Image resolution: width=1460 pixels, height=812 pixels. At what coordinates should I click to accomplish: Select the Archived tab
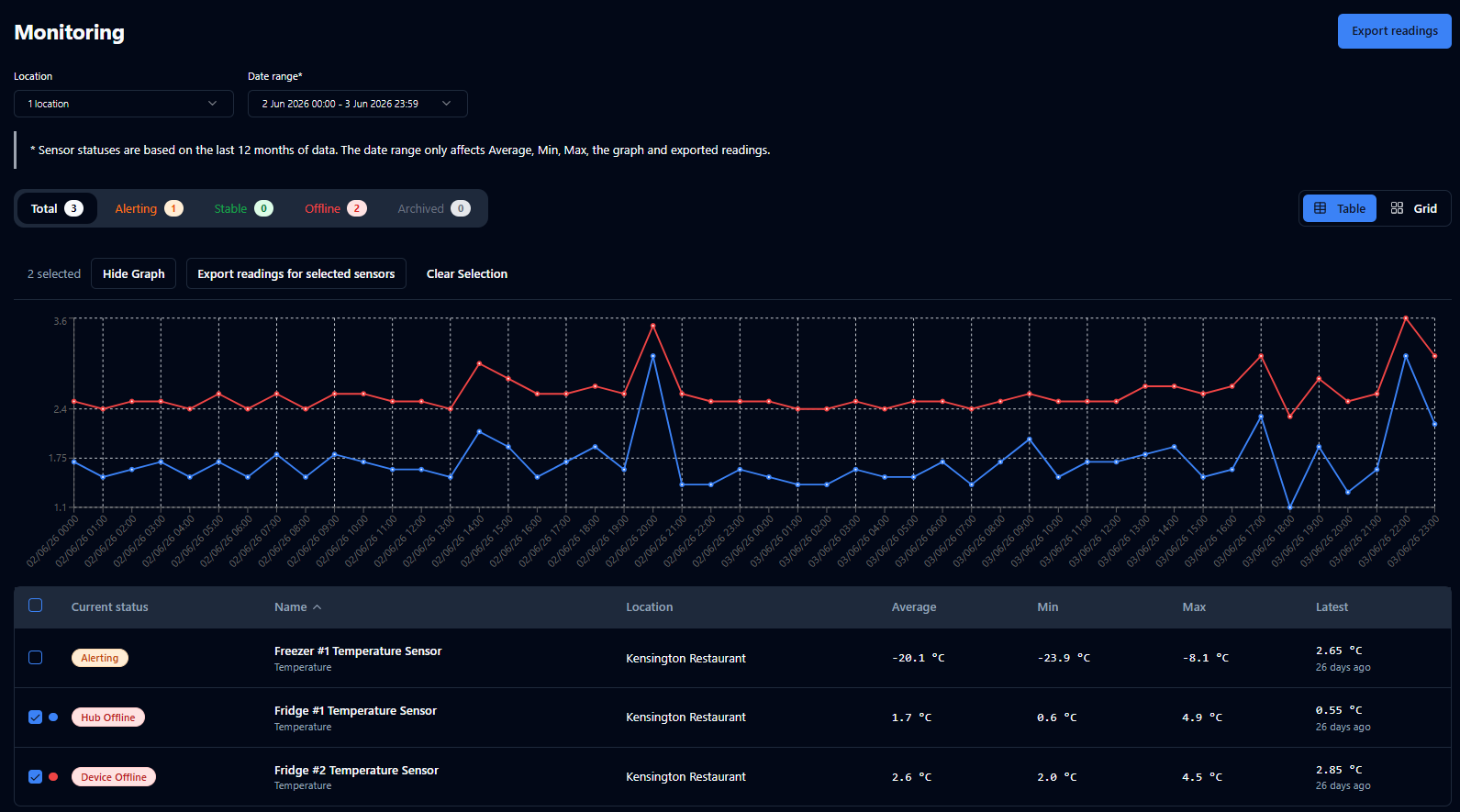(x=434, y=208)
